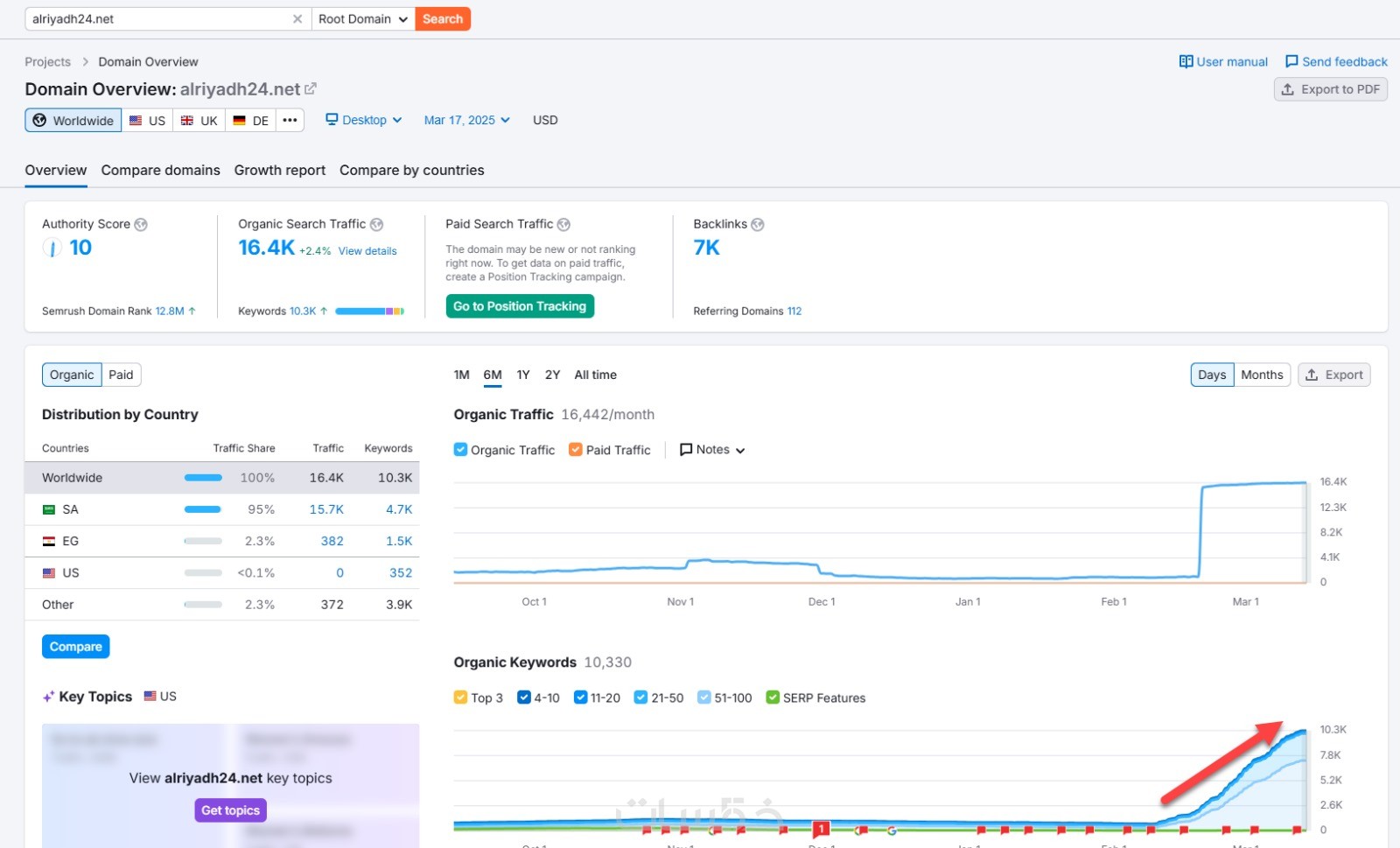The image size is (1400, 848).
Task: Switch distribution view to Paid
Action: point(121,375)
